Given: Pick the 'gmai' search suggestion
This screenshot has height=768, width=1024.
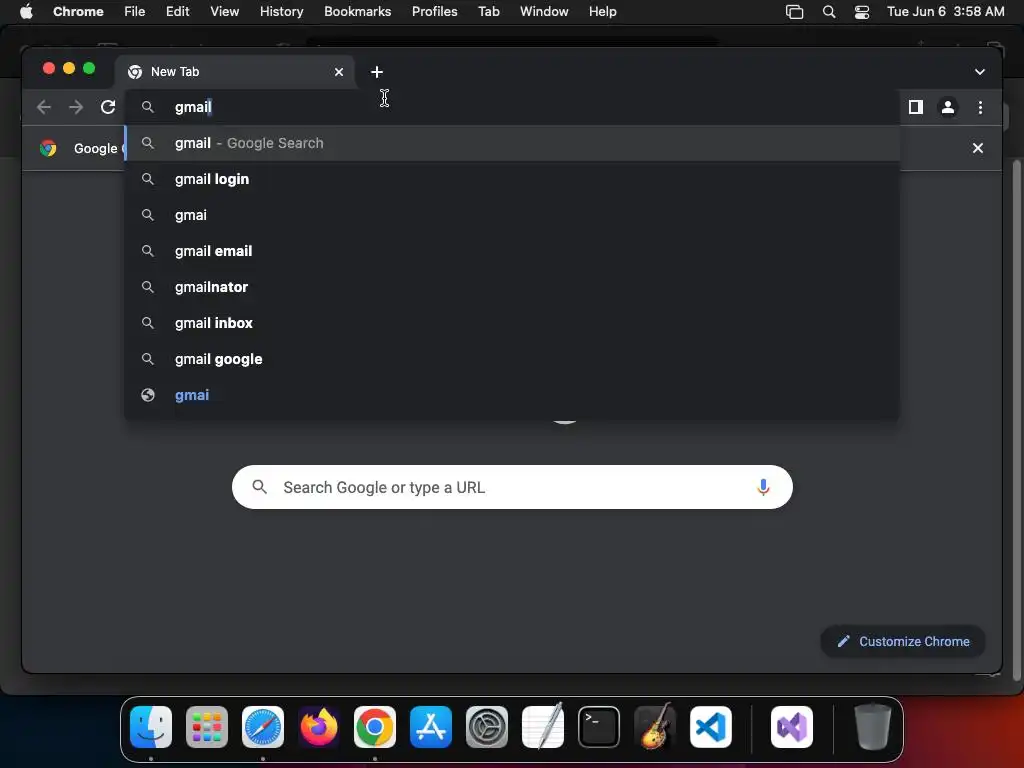Looking at the screenshot, I should (x=513, y=215).
